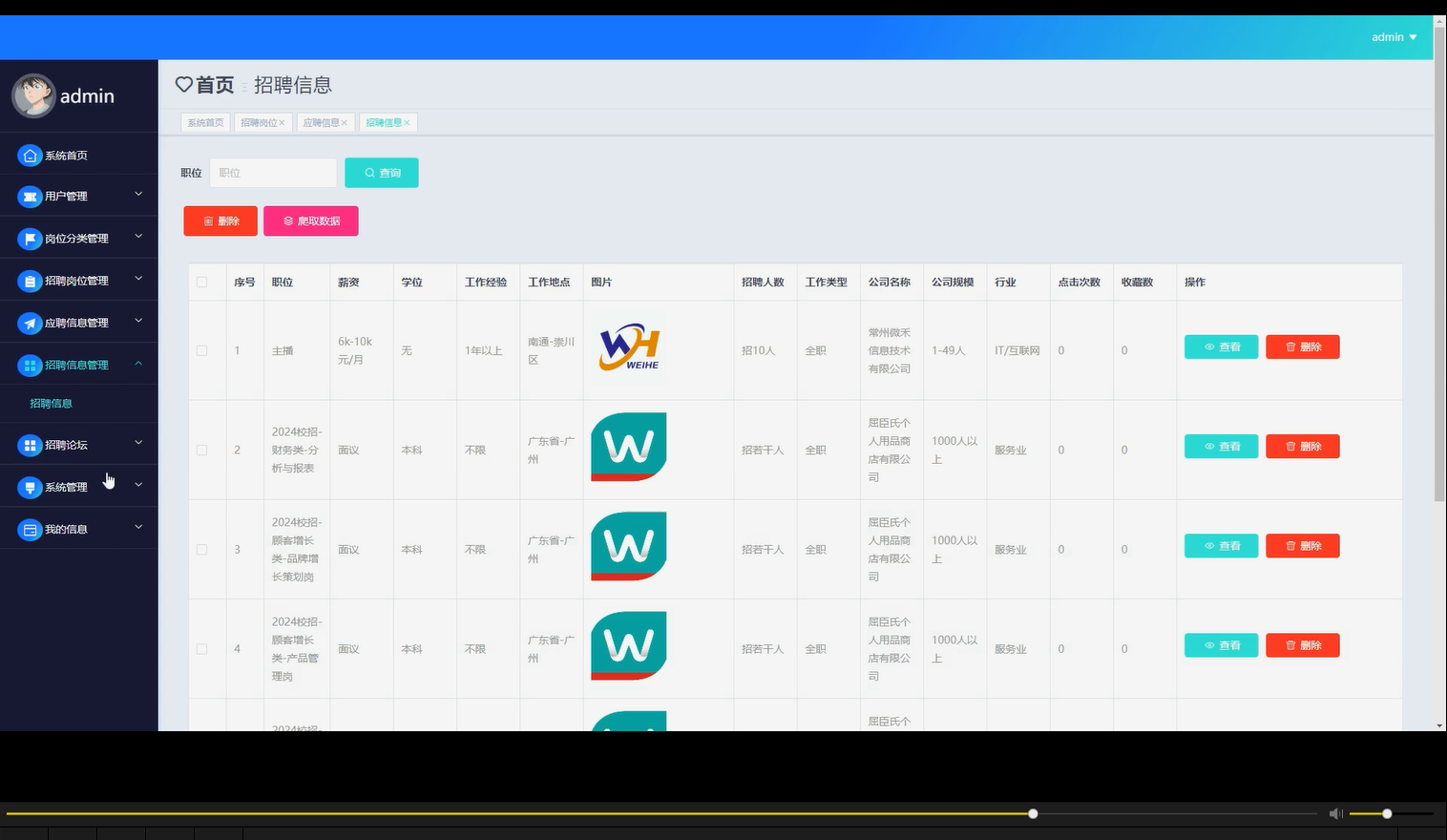
Task: Click the volume slider handle
Action: (x=1387, y=813)
